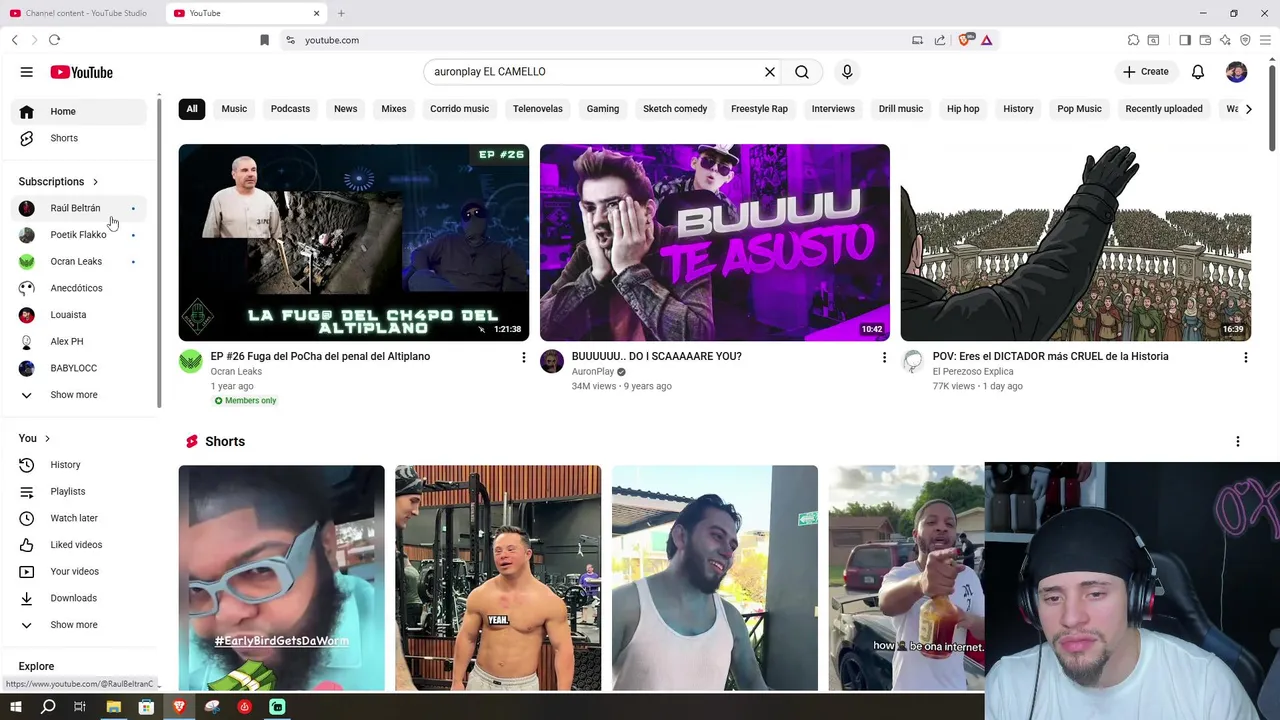Open BABYLOCC subscription channel
The width and height of the screenshot is (1280, 720).
click(80, 368)
